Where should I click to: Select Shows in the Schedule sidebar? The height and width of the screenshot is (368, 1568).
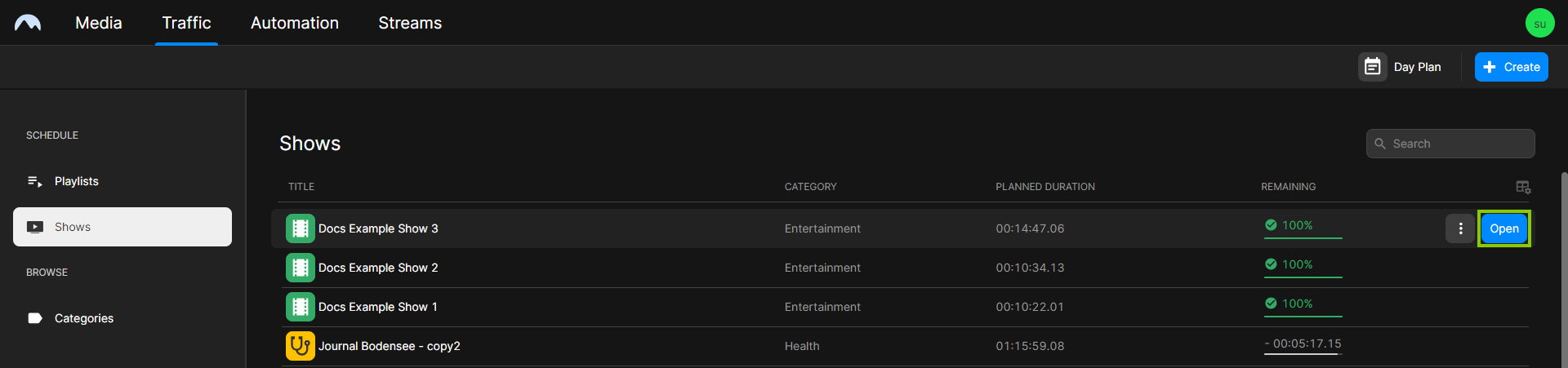(x=122, y=227)
